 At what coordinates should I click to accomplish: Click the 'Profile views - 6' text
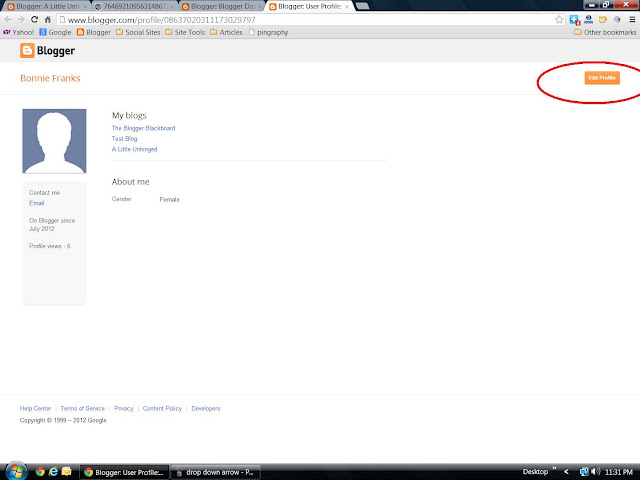click(49, 246)
